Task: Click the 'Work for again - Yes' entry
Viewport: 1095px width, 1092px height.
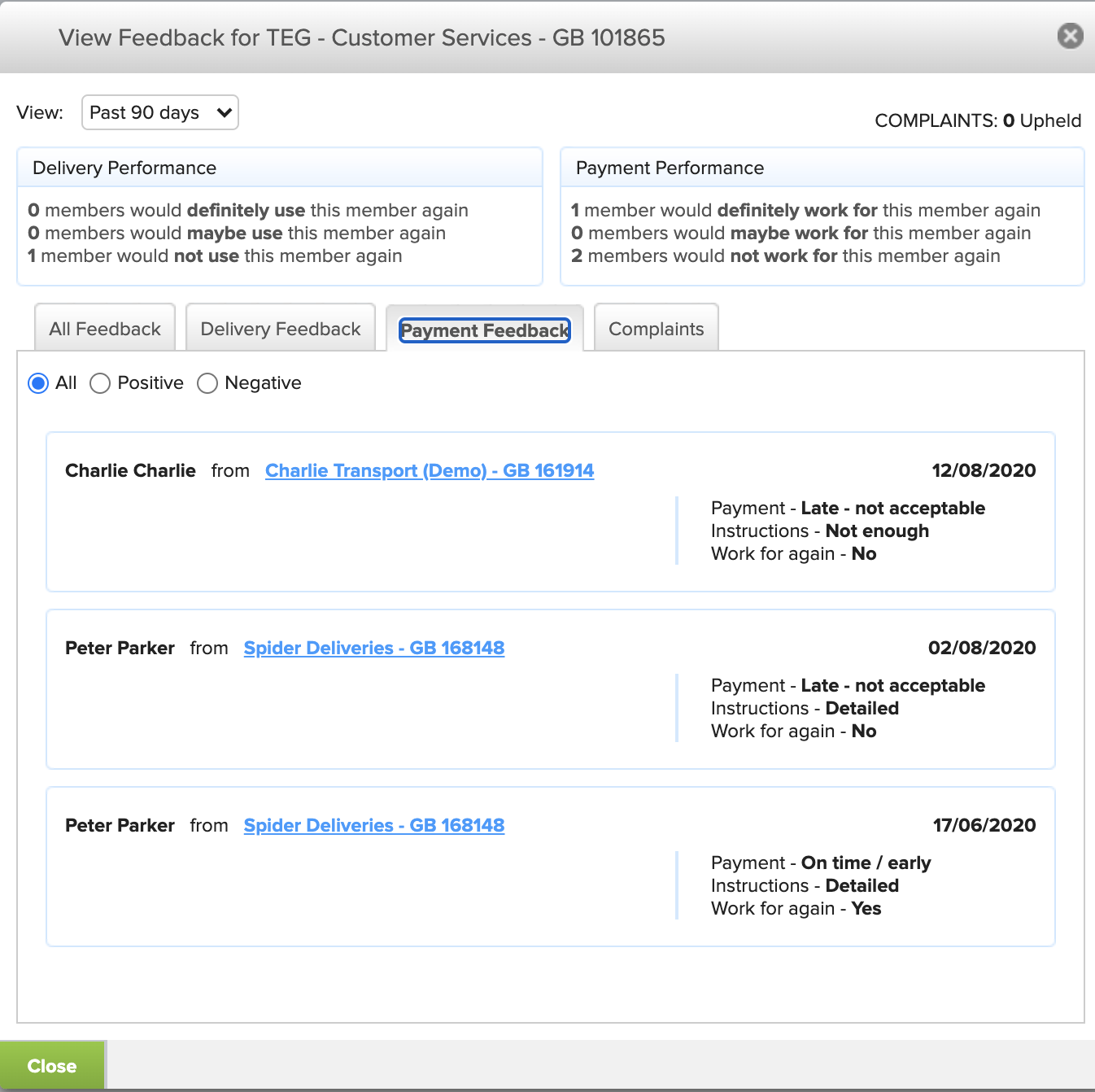Action: (x=796, y=908)
